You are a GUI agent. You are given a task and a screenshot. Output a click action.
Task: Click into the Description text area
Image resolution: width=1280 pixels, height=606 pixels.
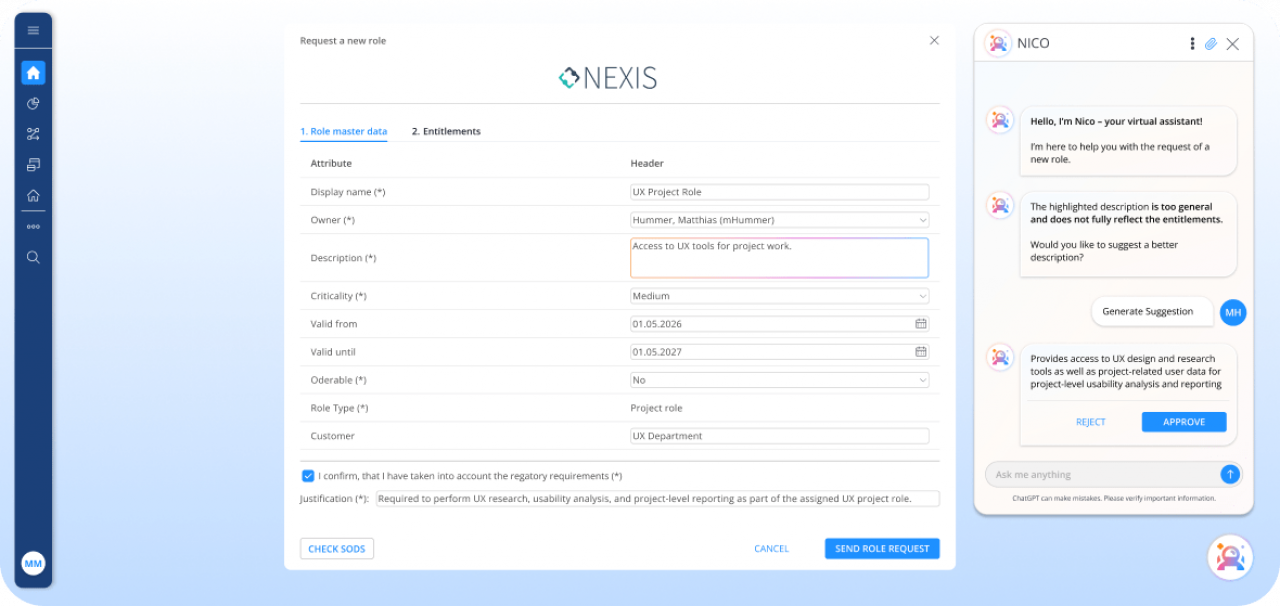click(x=779, y=258)
